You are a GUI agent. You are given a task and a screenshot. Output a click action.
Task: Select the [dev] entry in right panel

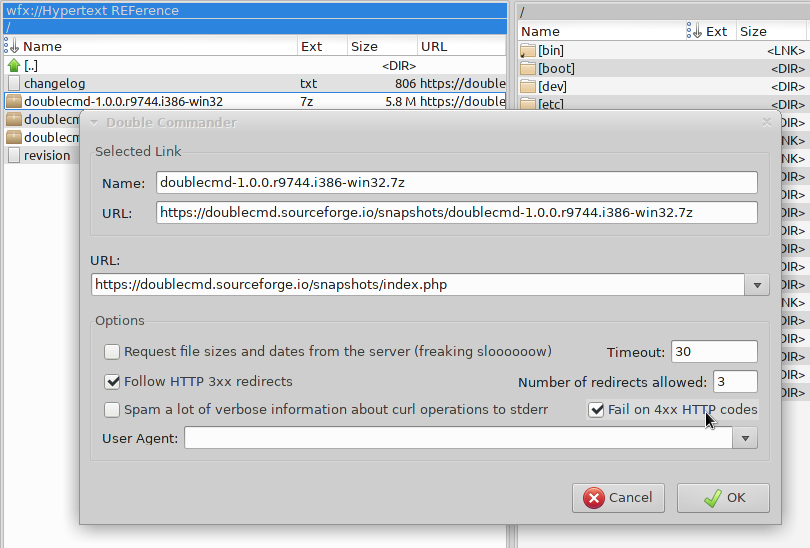coord(662,87)
